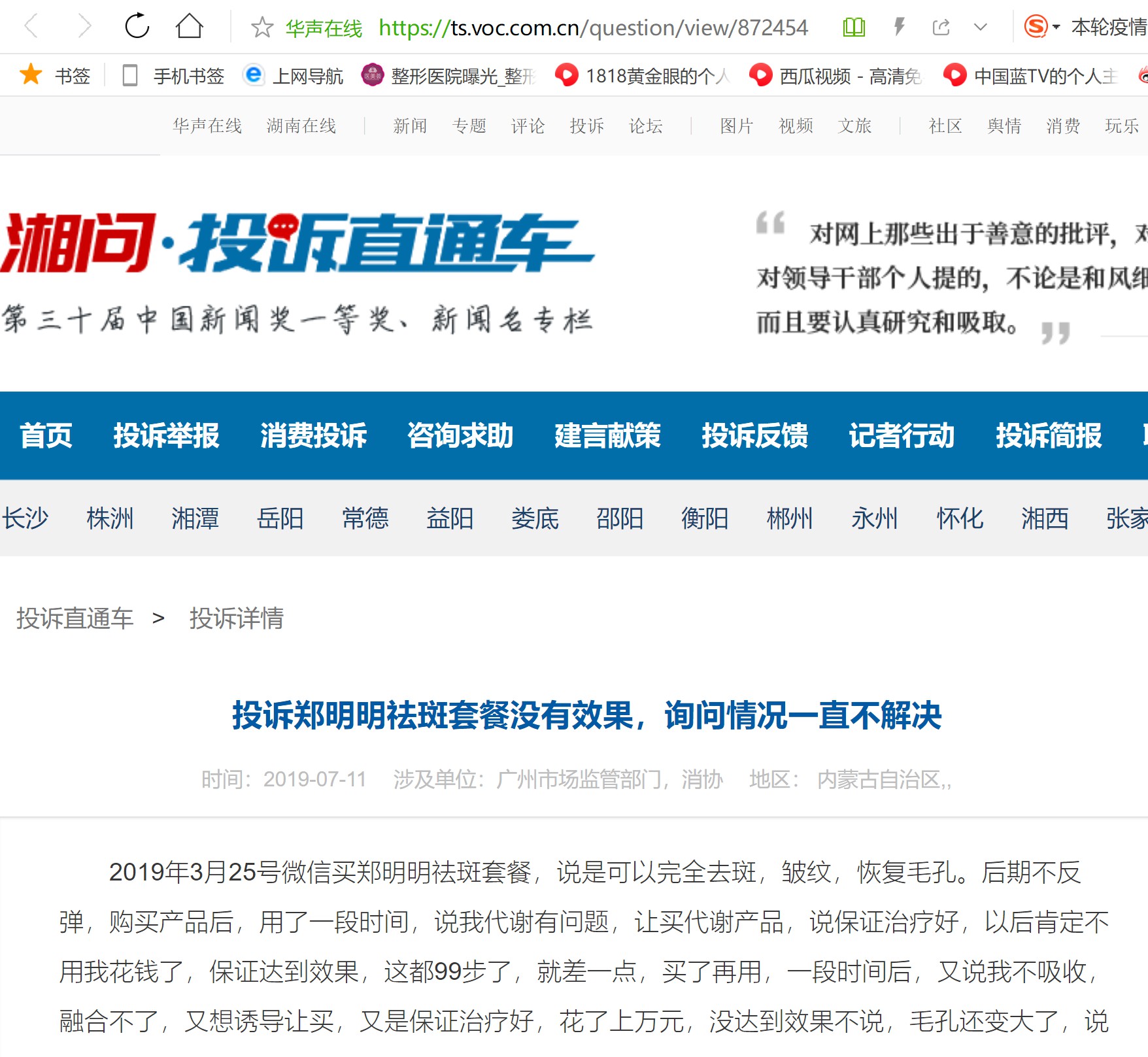Open 投诉 in top navigation
1148x1057 pixels.
587,126
